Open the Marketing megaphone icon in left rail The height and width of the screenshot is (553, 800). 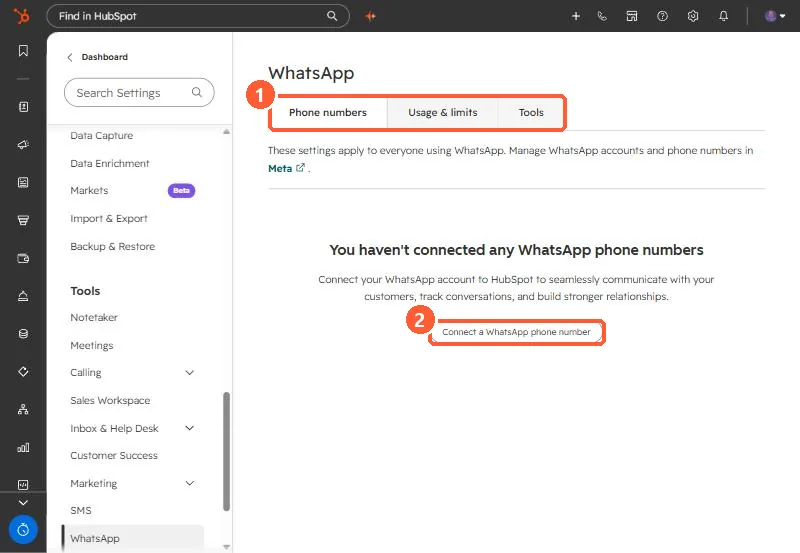23,145
